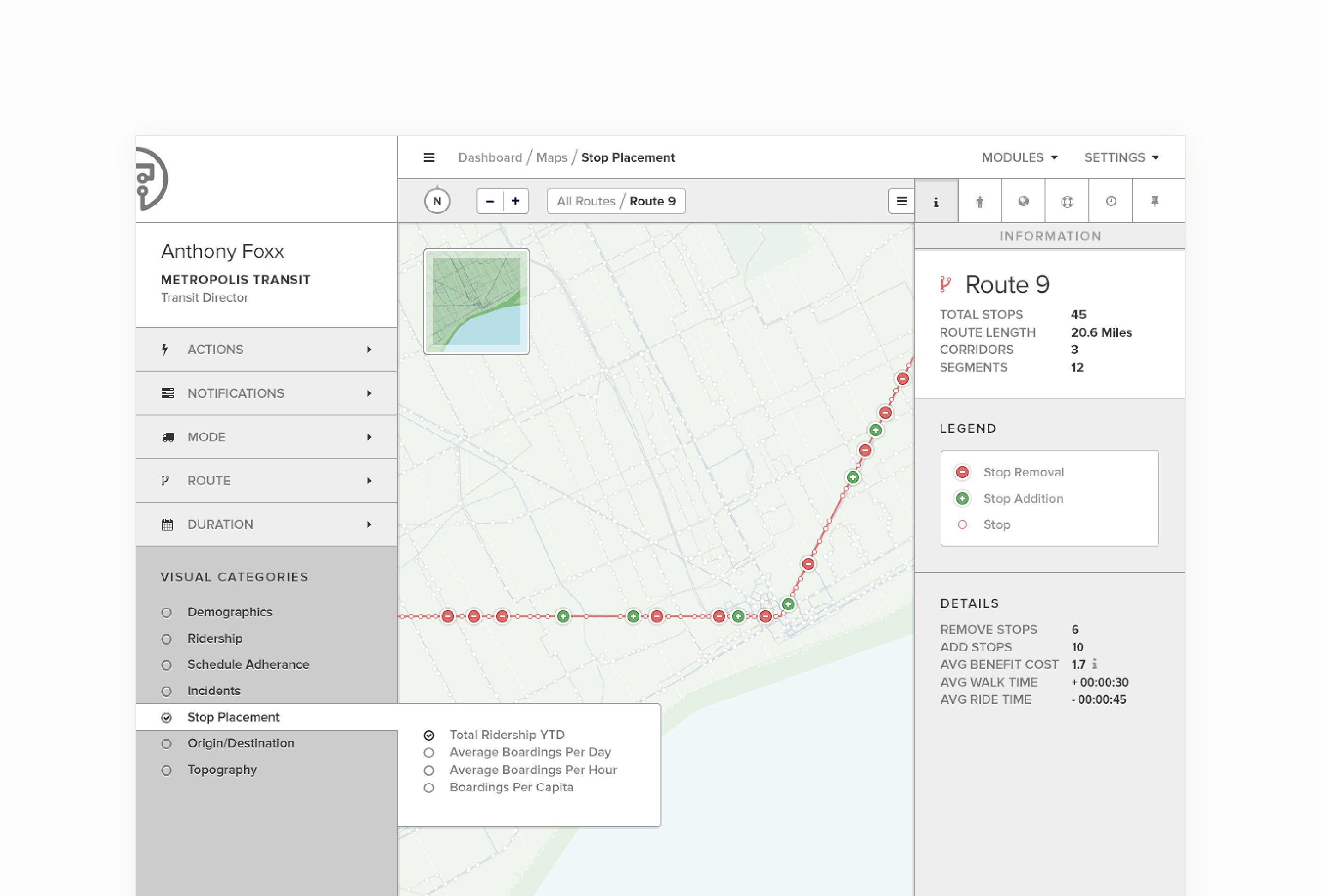Click the Stop Addition legend icon
Viewport: 1321px width, 896px height.
[x=962, y=498]
